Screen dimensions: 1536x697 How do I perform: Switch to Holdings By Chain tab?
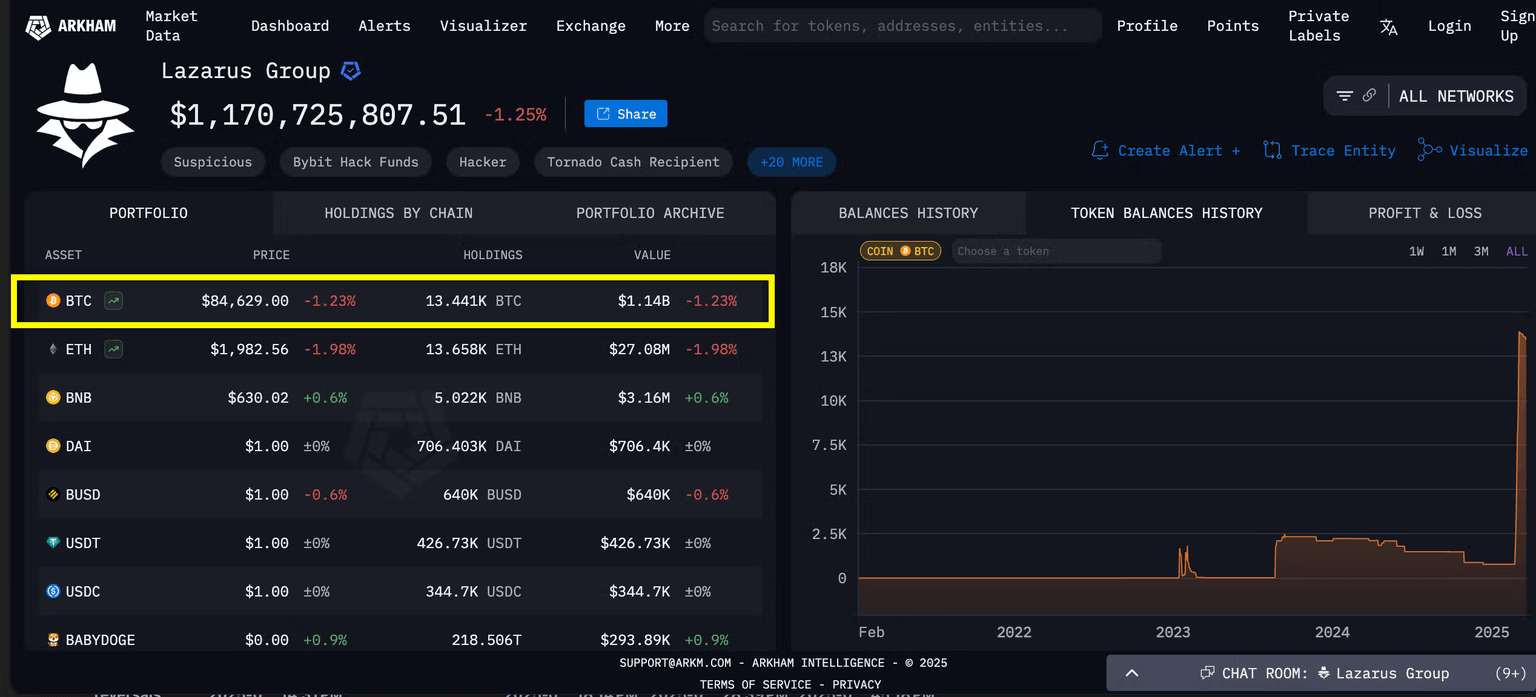pyautogui.click(x=398, y=213)
